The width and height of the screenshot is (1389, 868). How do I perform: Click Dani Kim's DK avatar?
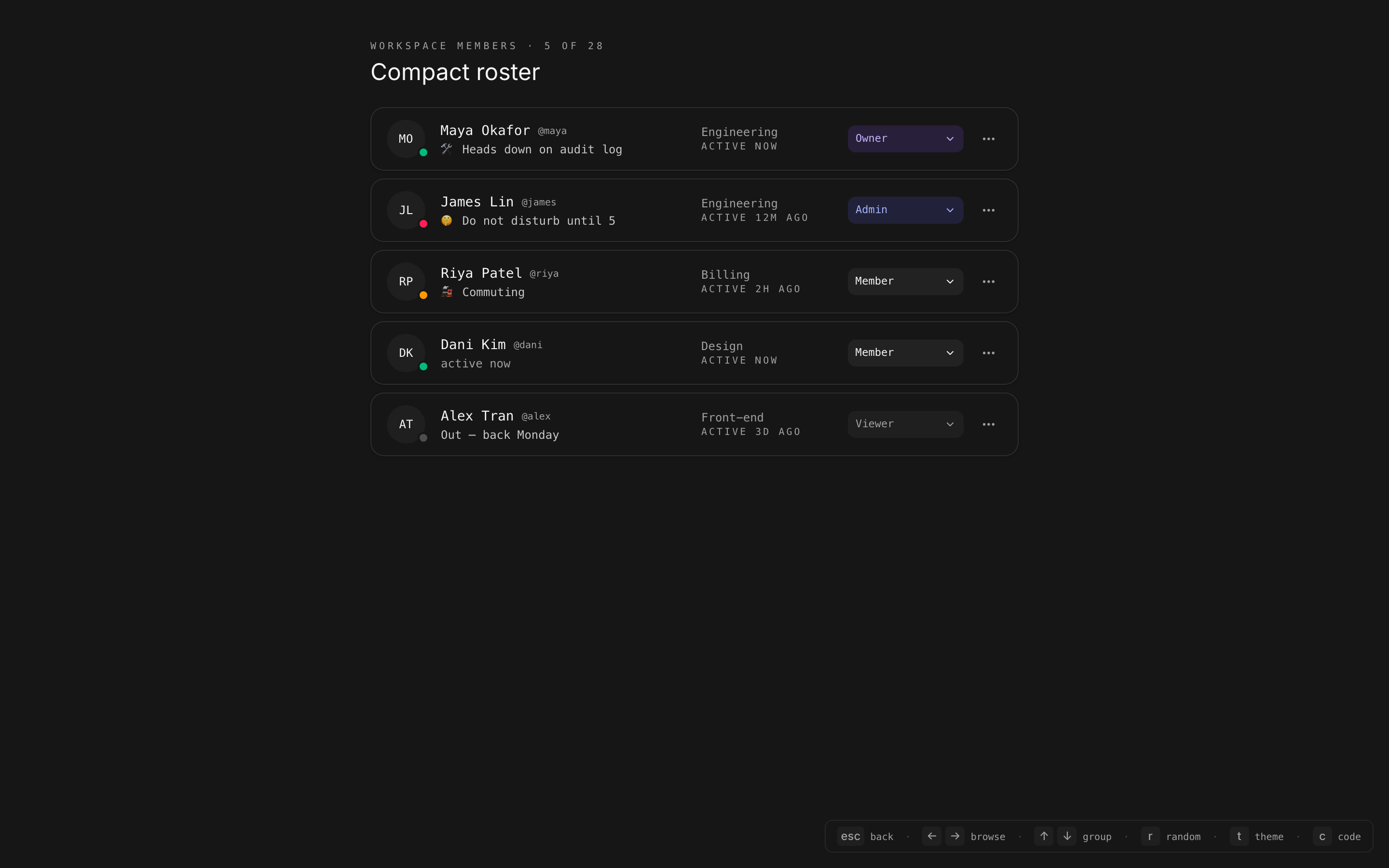tap(406, 353)
